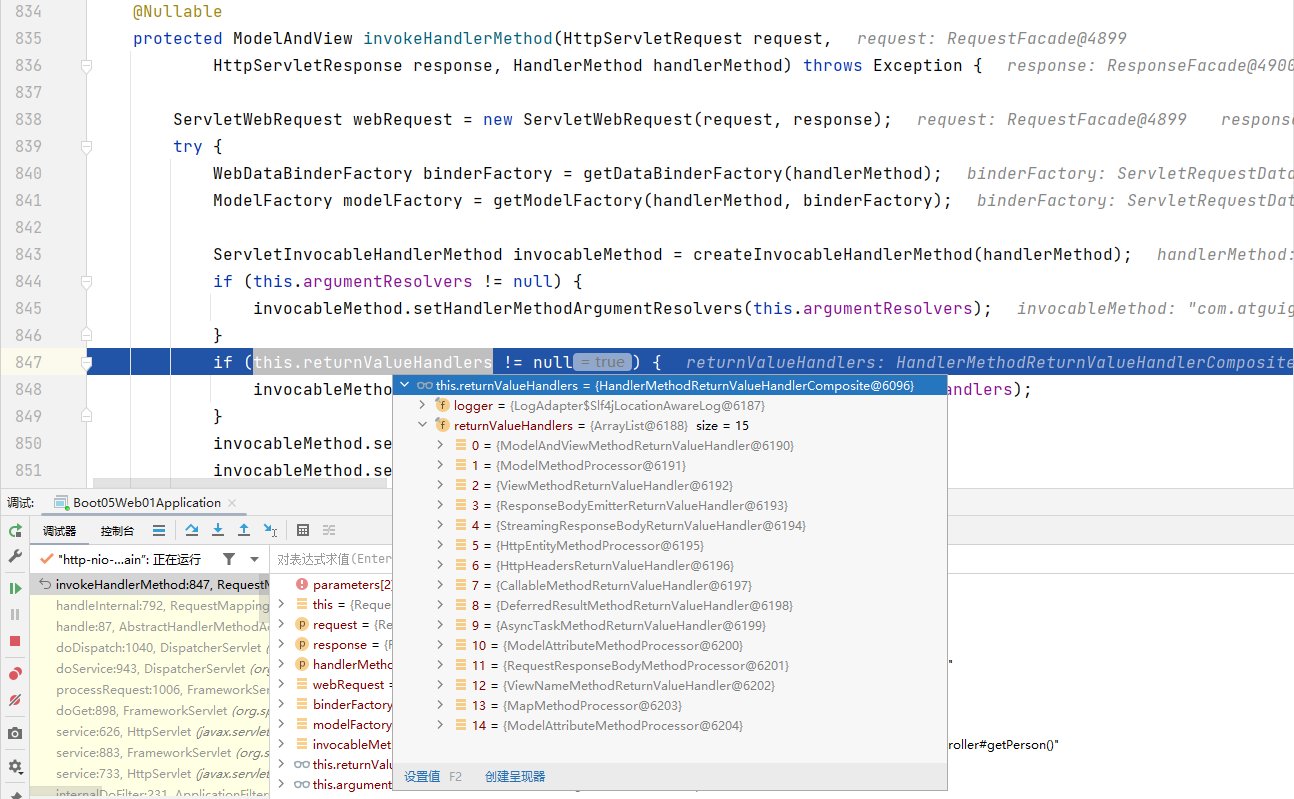1294x799 pixels.
Task: Expand element 0 ModelAndViewMethodReturnValueHandler
Action: [440, 445]
